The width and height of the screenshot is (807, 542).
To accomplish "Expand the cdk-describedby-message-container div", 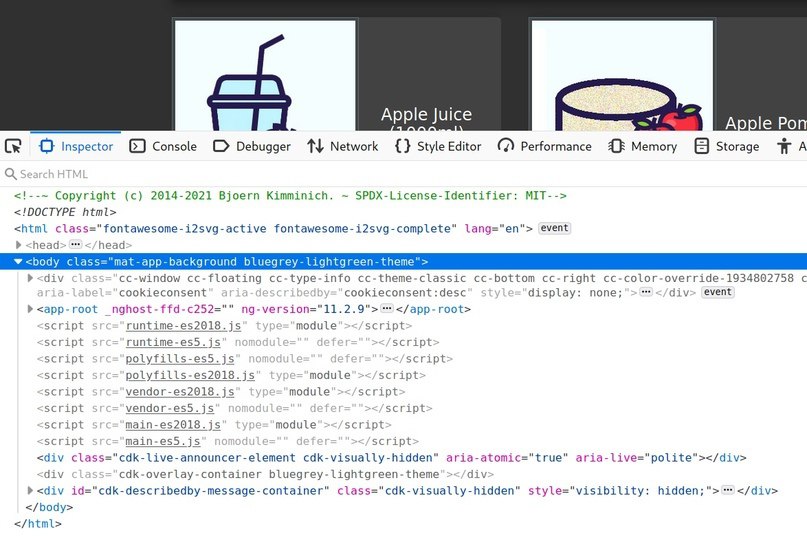I will [30, 491].
